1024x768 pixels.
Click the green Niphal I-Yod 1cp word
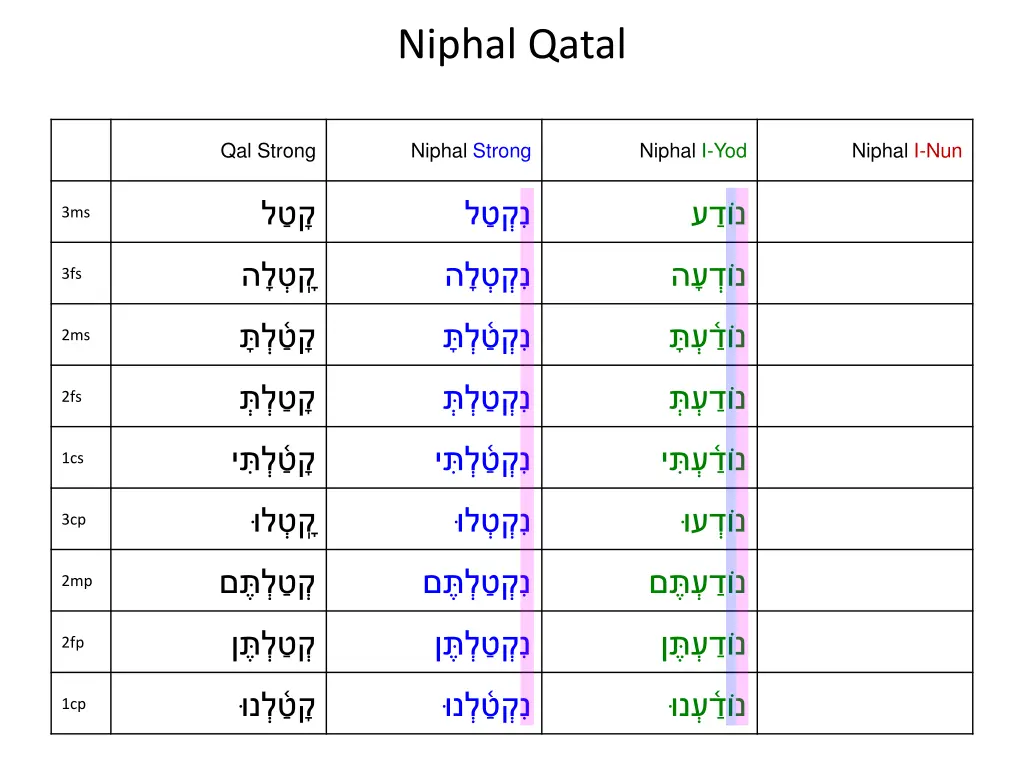point(706,705)
